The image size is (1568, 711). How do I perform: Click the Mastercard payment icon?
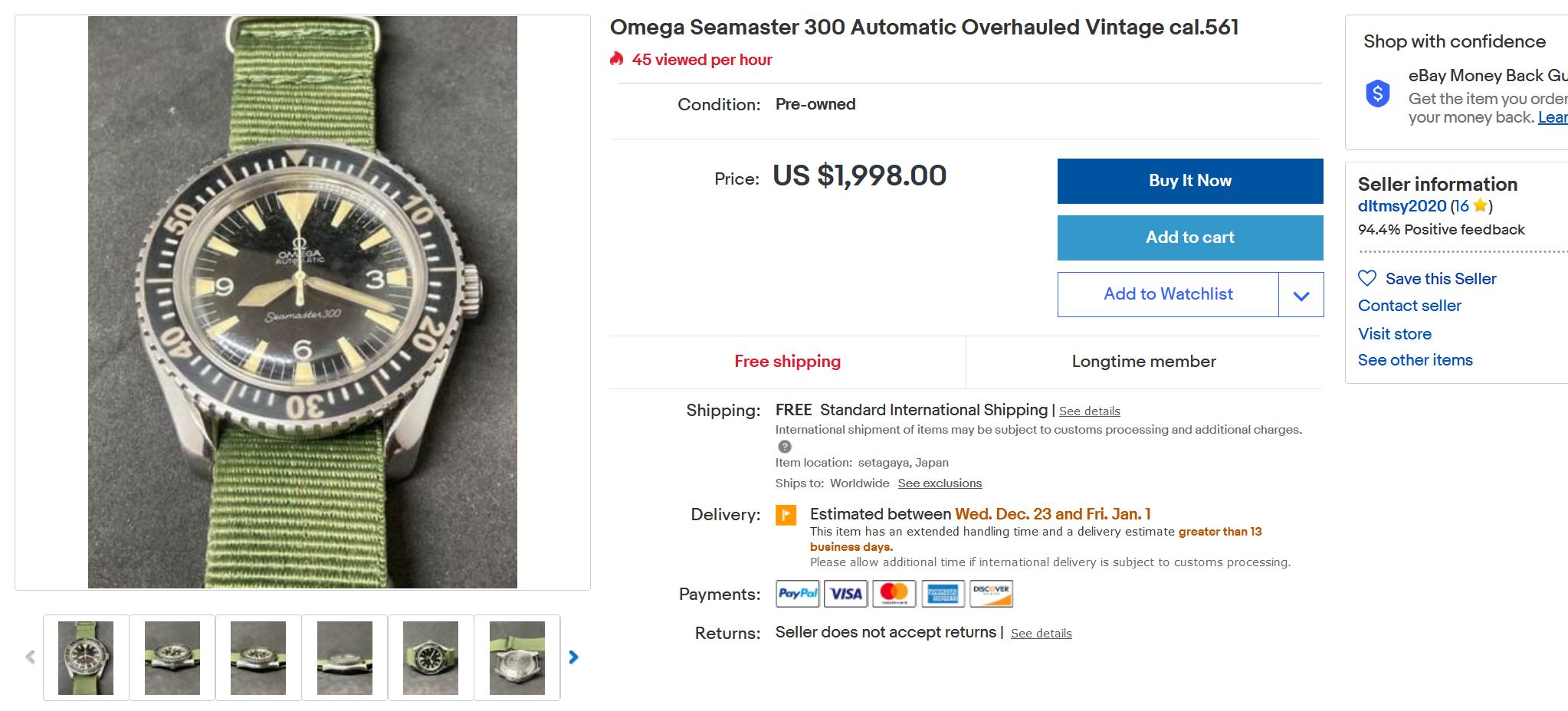[894, 594]
